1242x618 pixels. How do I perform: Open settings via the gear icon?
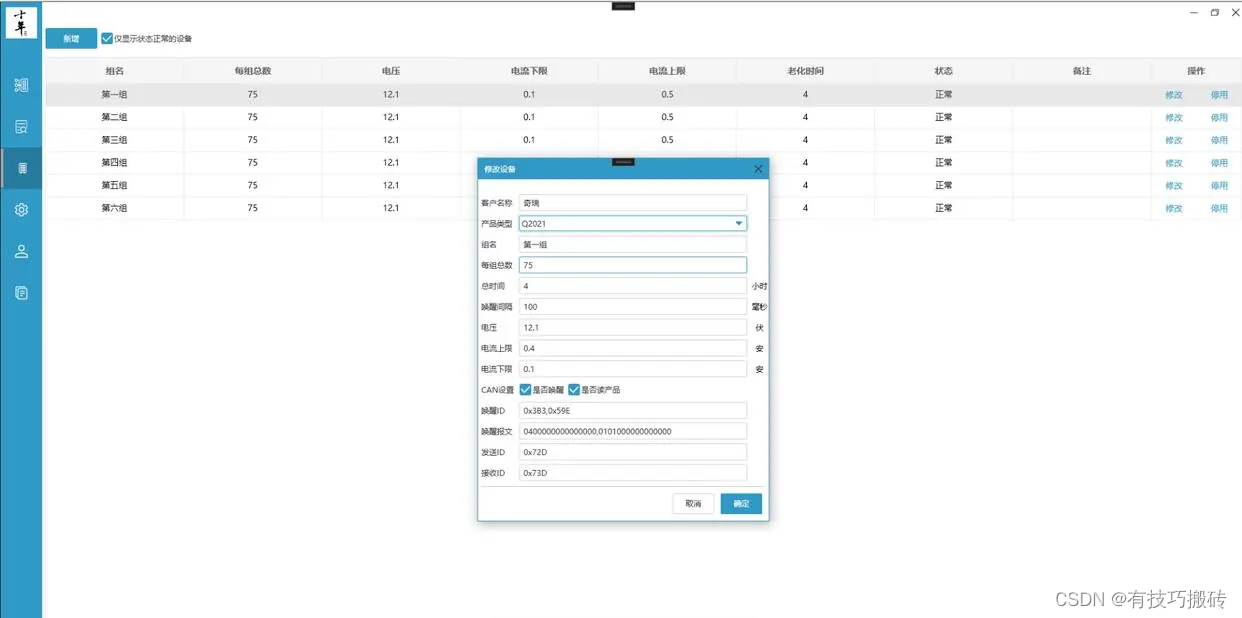click(21, 210)
